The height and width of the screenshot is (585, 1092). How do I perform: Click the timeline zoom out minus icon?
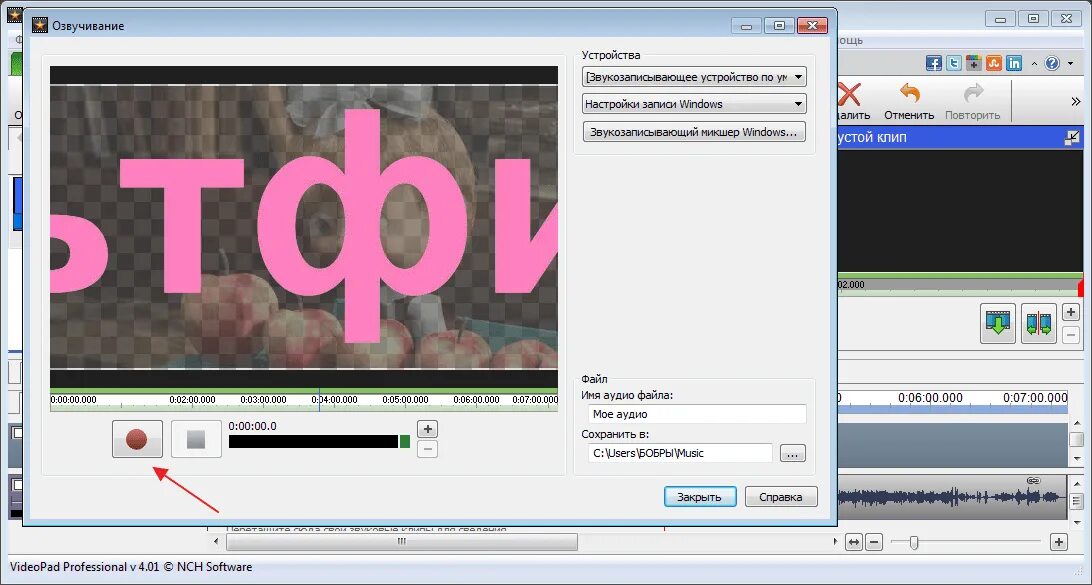coord(875,542)
